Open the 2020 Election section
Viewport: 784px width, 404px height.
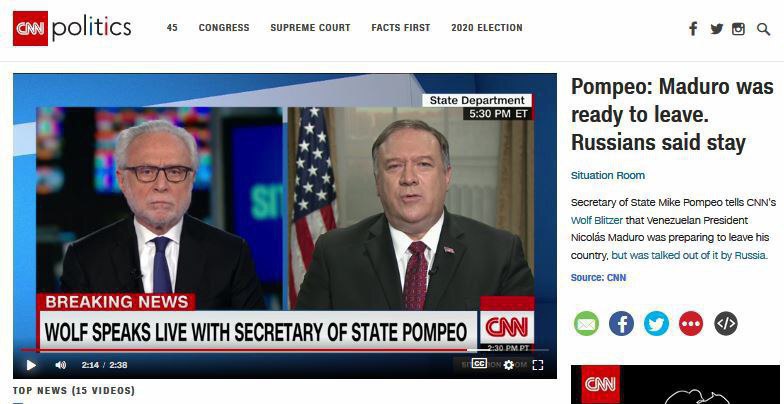click(486, 28)
